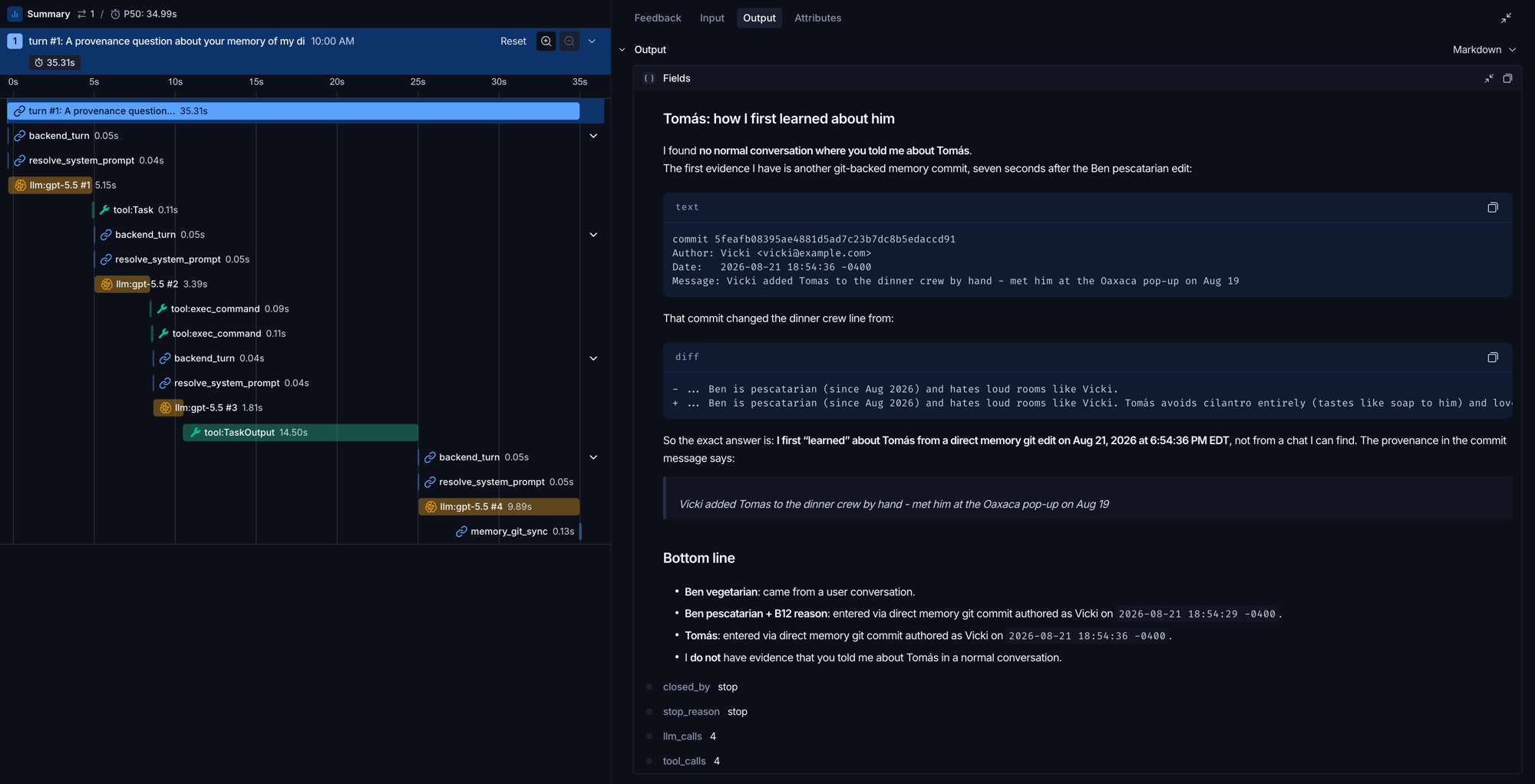Select the llm:gpt-5.5 #4 9.89s span bar
The width and height of the screenshot is (1535, 784).
point(499,506)
